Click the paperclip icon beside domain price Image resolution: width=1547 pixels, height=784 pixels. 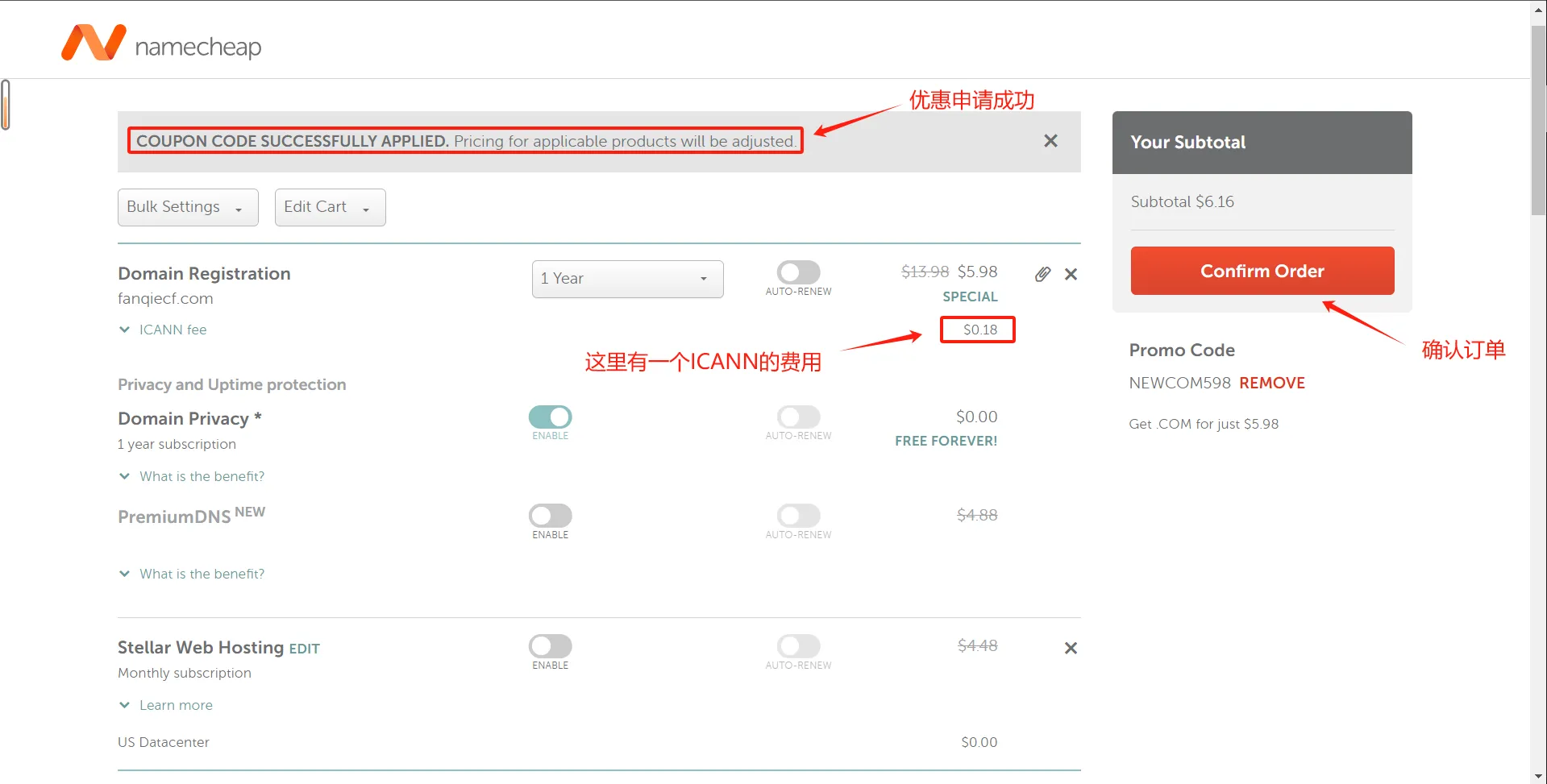pyautogui.click(x=1042, y=274)
